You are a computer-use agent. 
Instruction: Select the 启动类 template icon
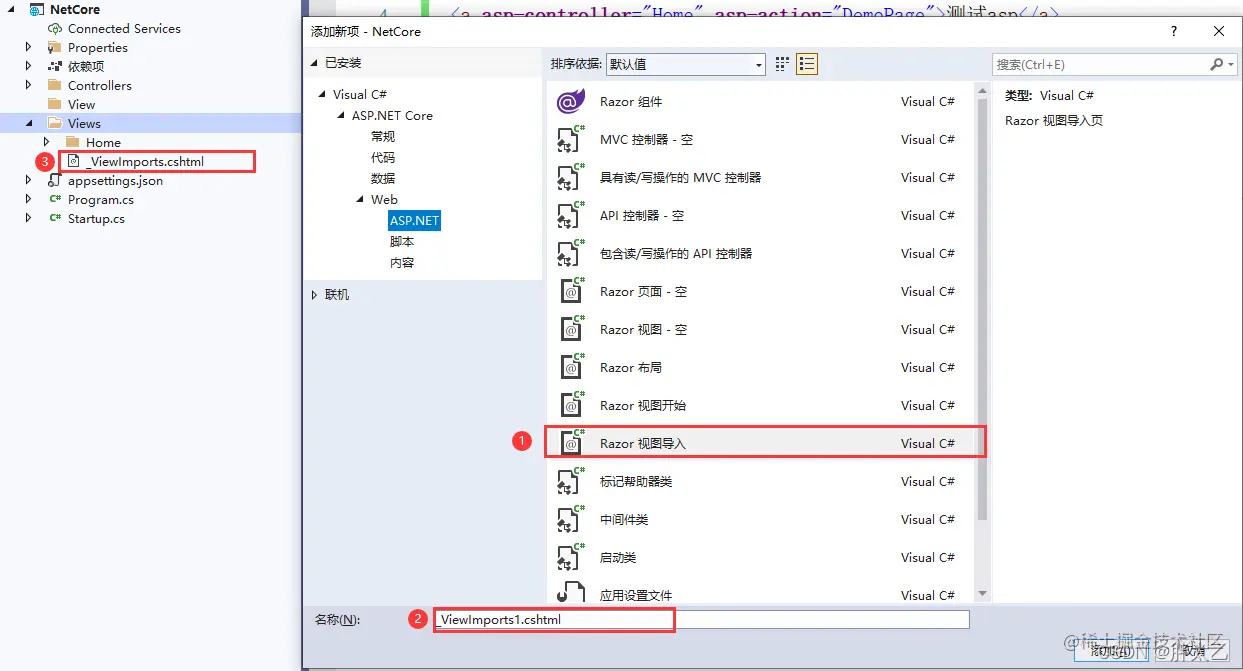[x=571, y=557]
